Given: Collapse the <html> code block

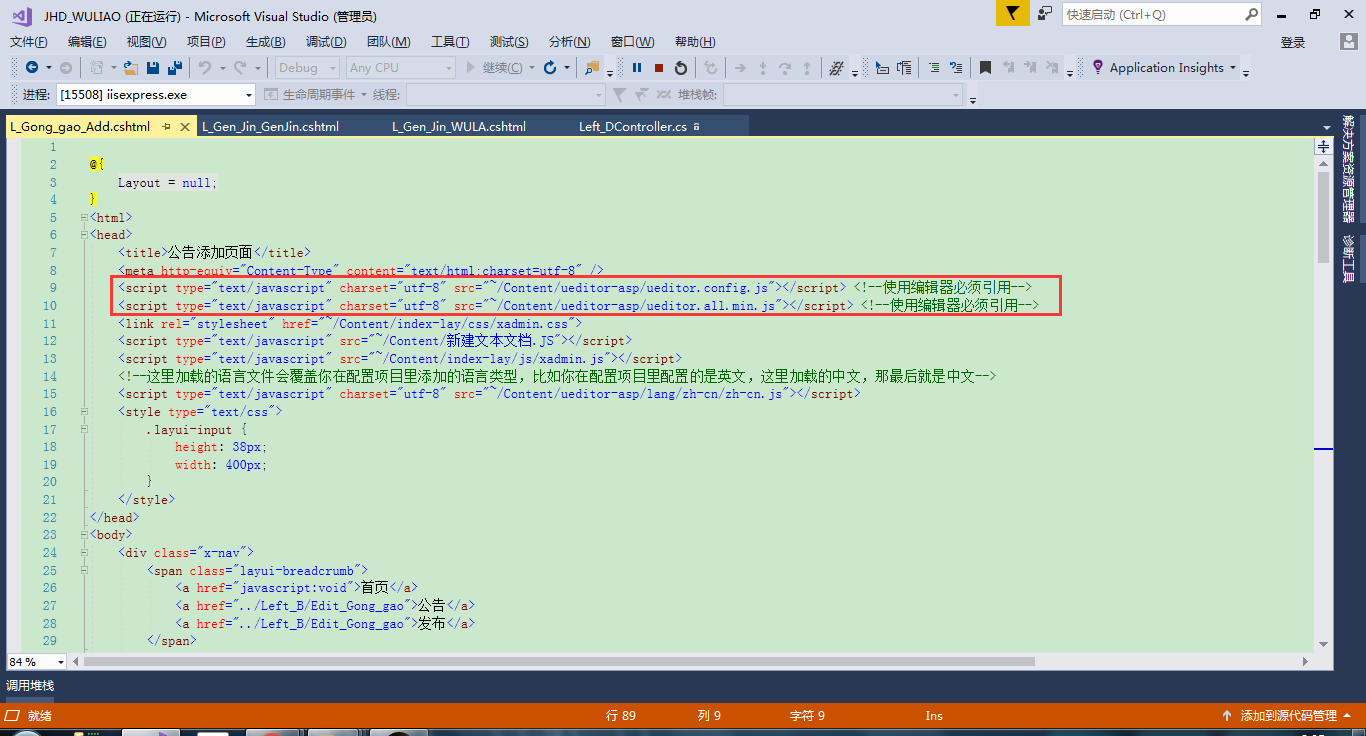Looking at the screenshot, I should [x=82, y=217].
